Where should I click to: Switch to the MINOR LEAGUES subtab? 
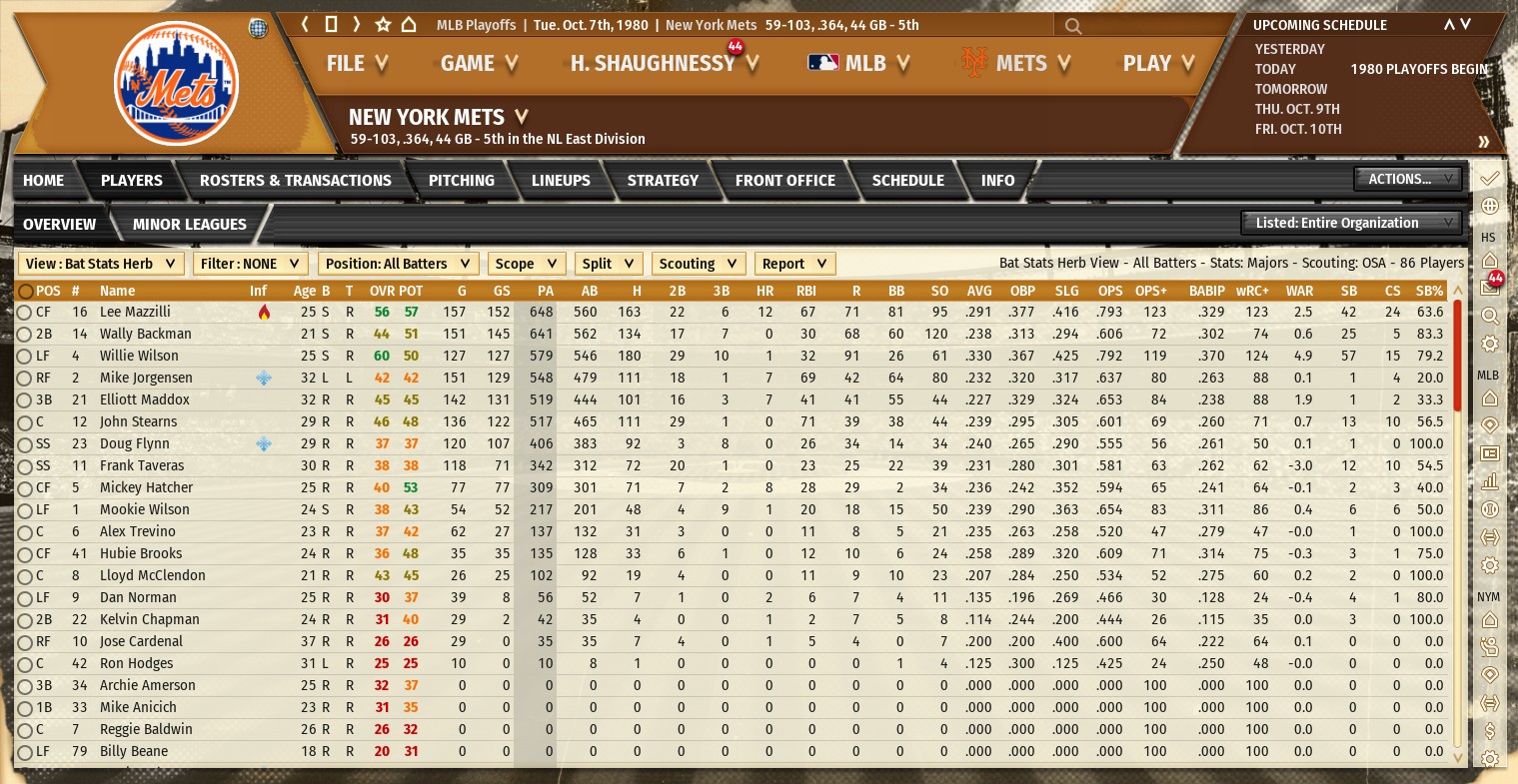click(x=190, y=224)
